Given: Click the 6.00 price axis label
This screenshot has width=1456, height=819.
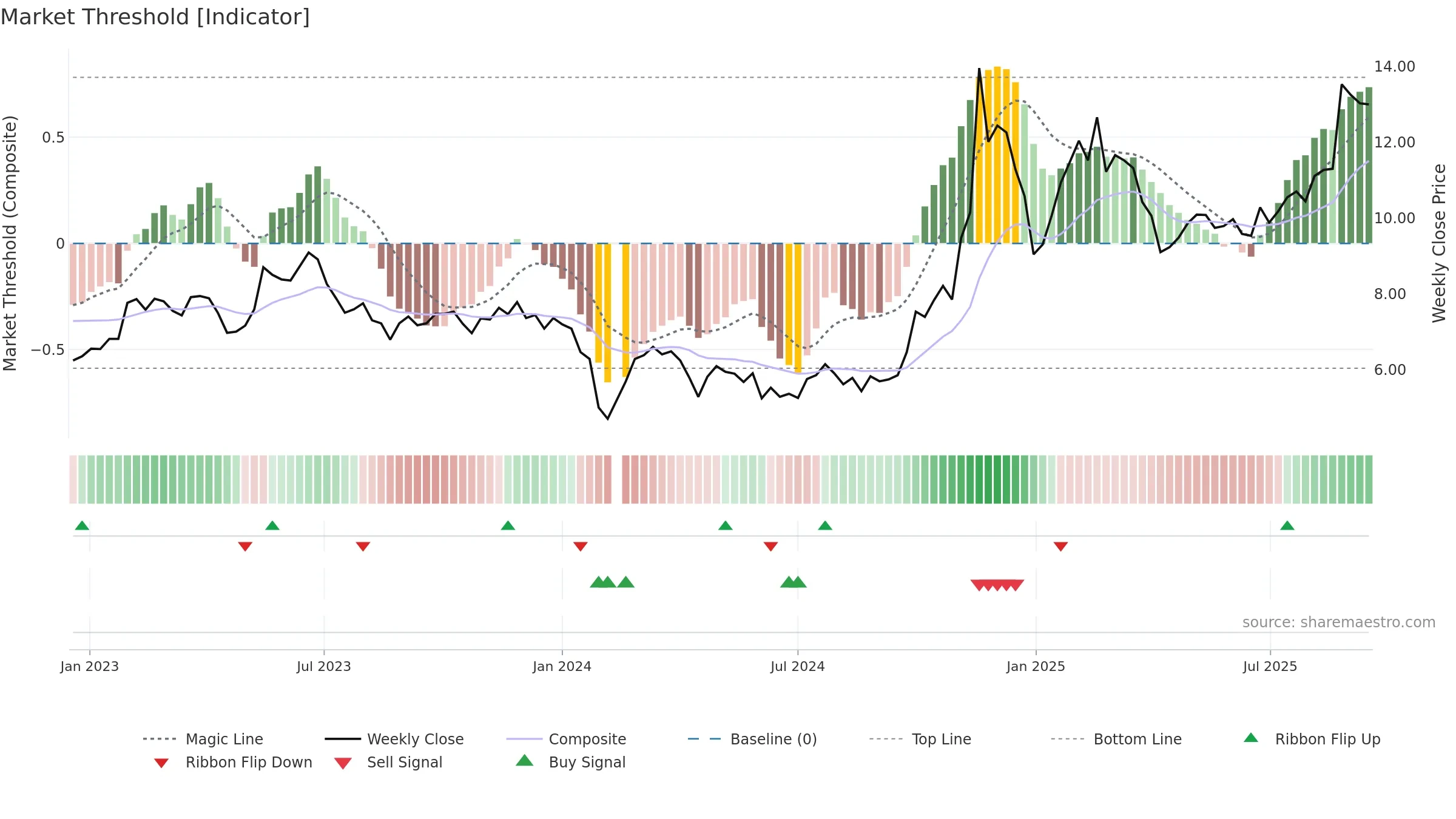Looking at the screenshot, I should coord(1390,370).
